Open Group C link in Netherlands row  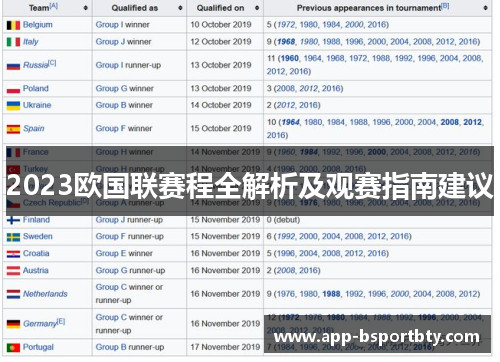(x=111, y=287)
